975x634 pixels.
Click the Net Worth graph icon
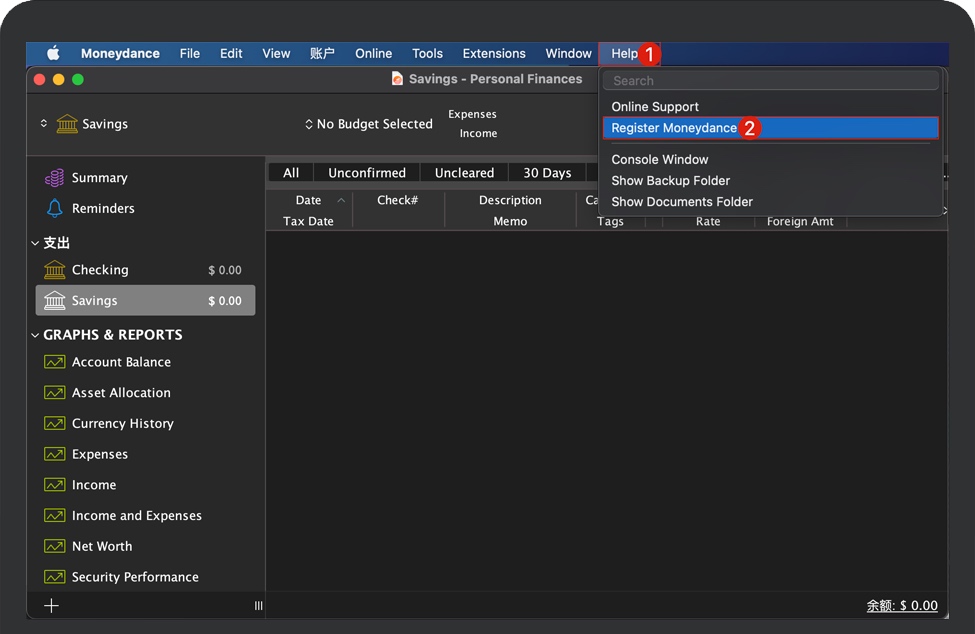tap(55, 546)
